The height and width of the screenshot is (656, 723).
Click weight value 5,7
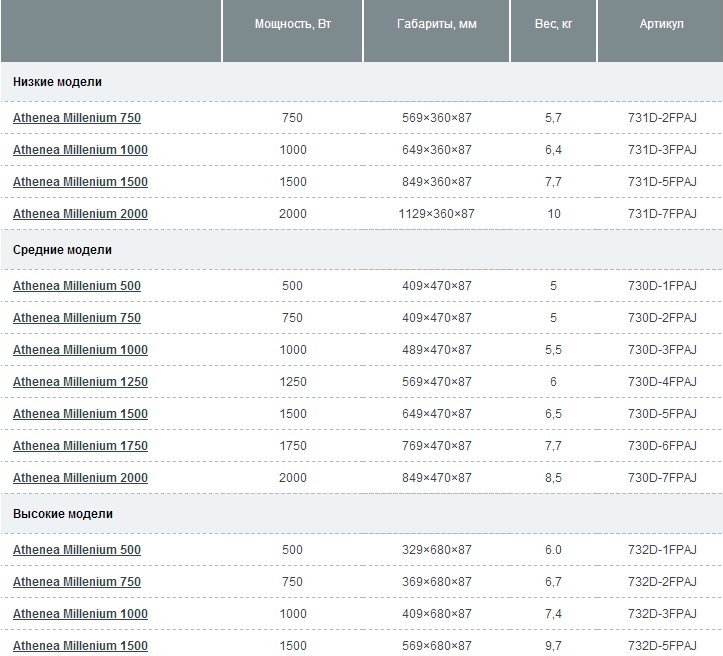(553, 118)
